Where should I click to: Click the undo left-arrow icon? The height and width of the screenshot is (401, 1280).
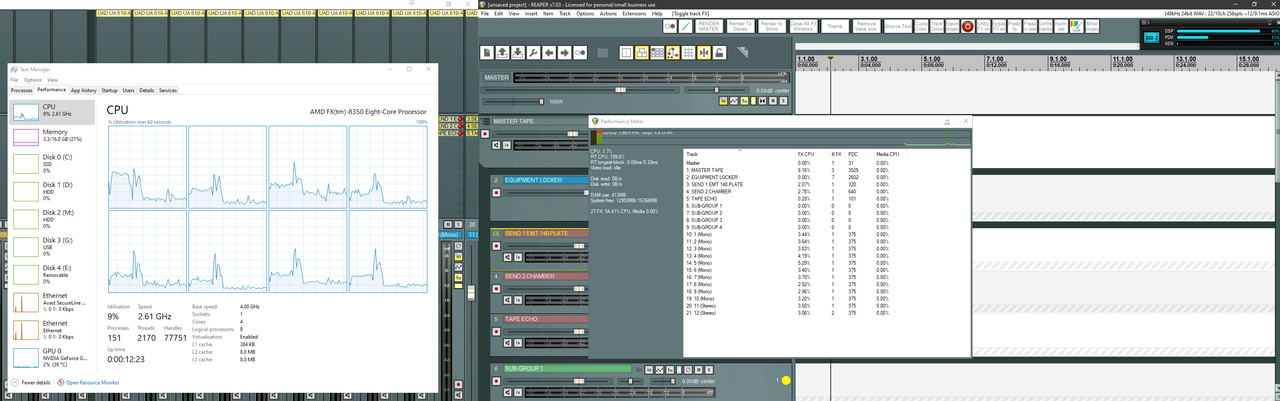click(549, 53)
